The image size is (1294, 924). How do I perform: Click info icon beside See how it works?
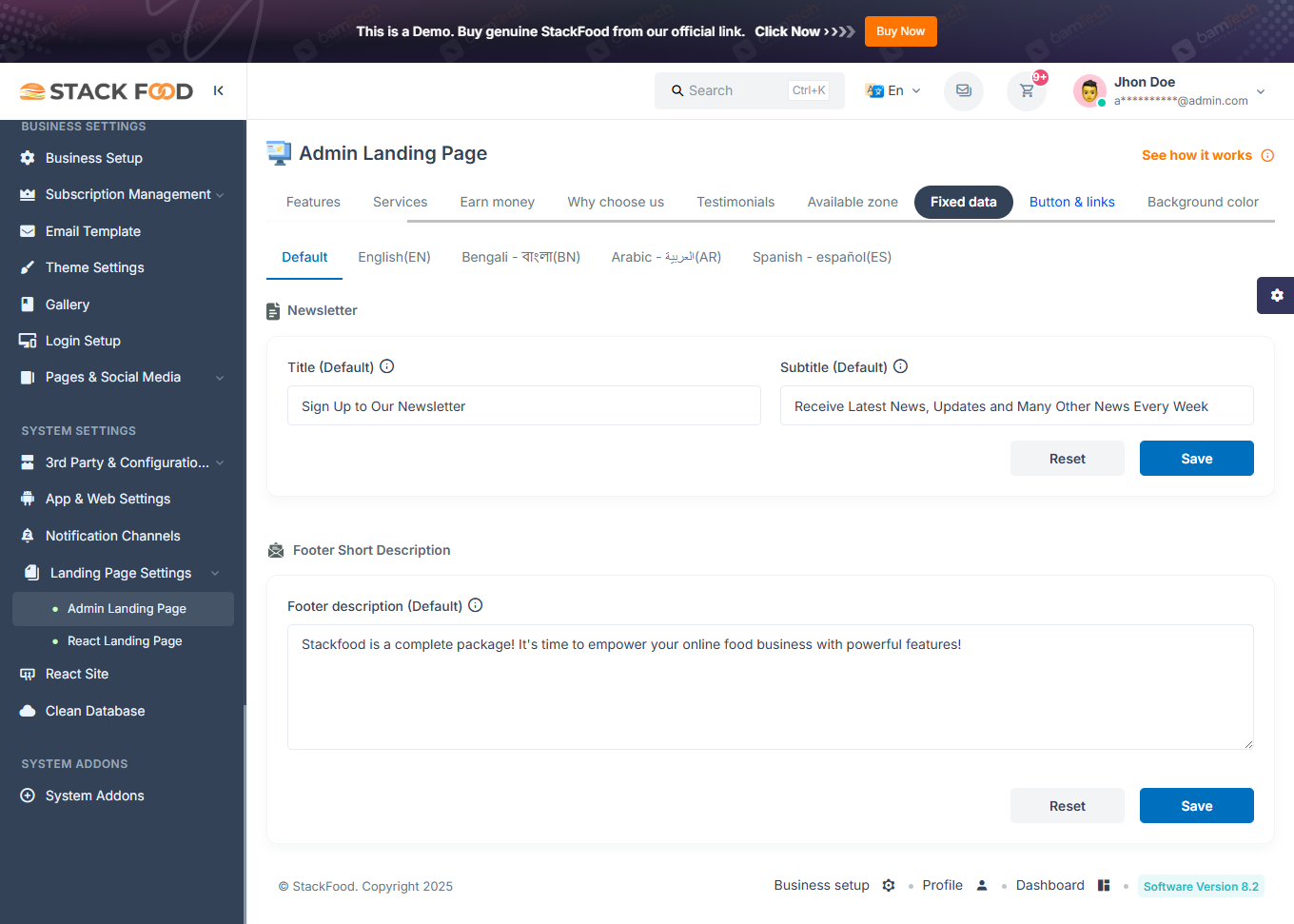pos(1267,156)
